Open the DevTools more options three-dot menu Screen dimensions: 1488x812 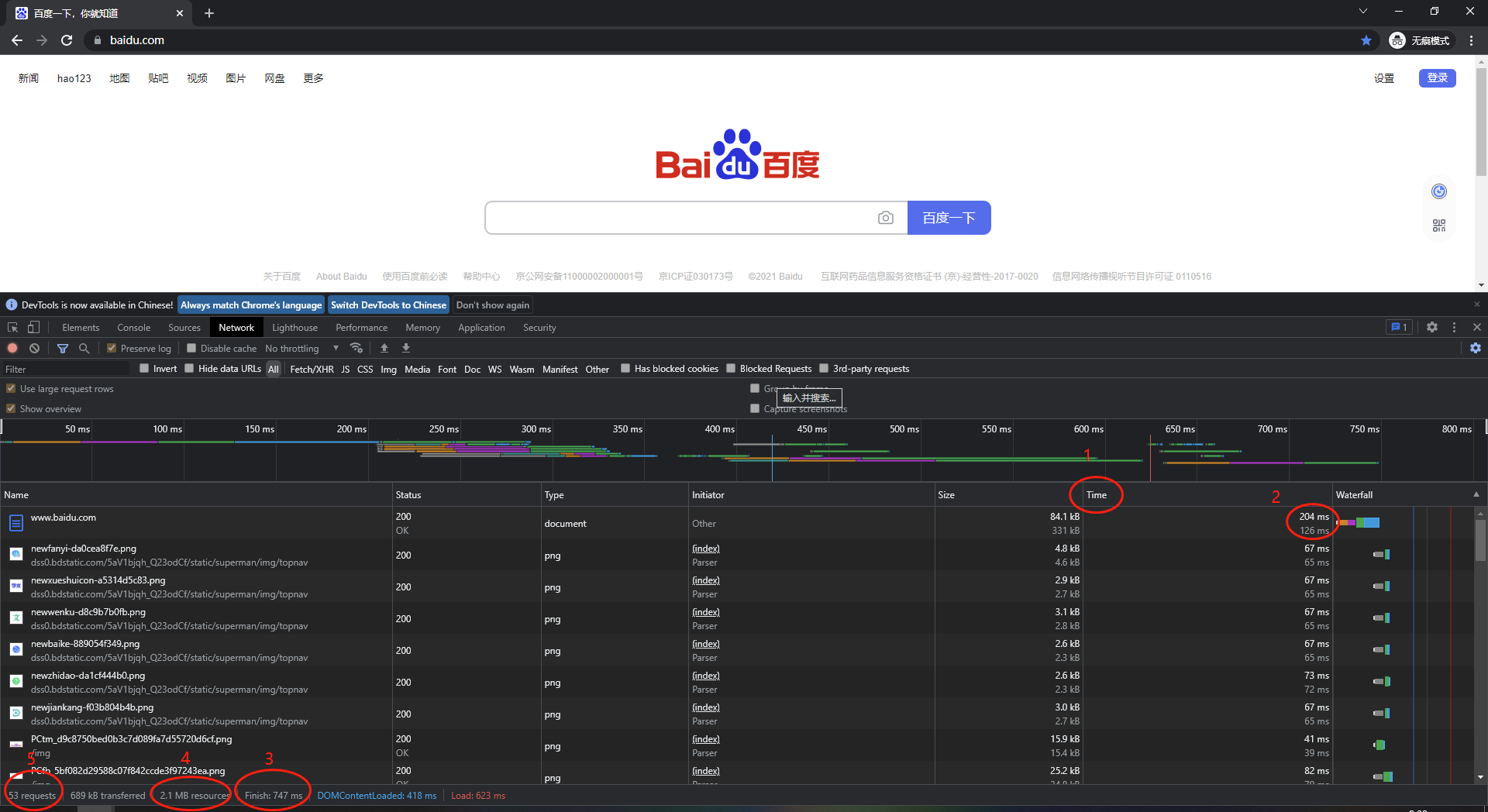click(1455, 327)
